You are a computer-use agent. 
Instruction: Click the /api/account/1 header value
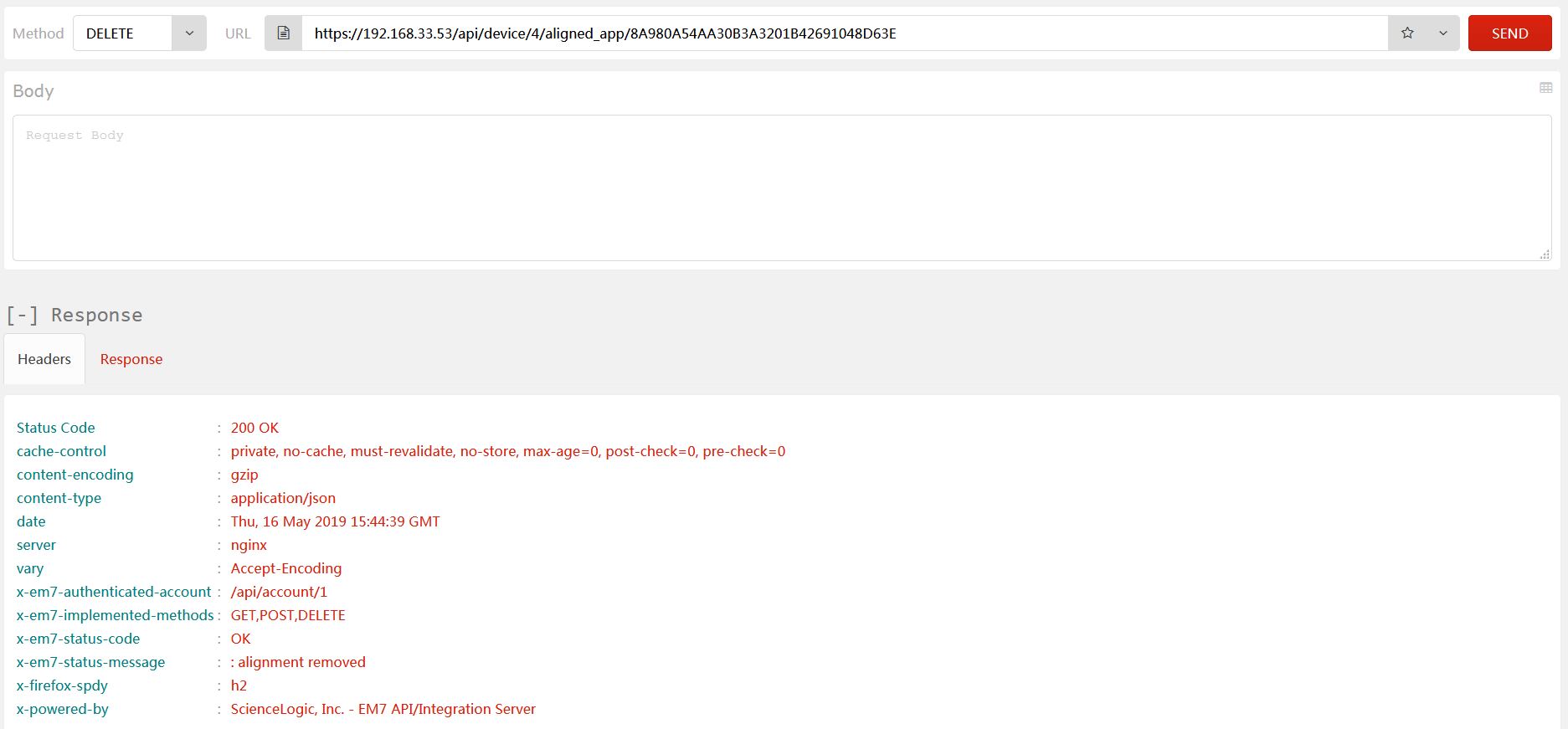(x=279, y=592)
